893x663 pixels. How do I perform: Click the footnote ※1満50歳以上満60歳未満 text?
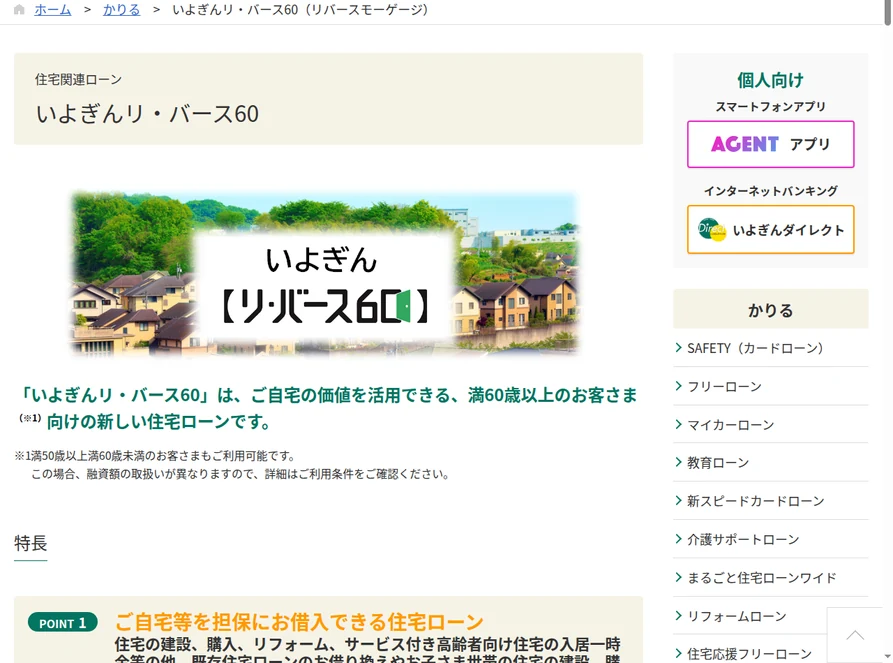[x=155, y=456]
